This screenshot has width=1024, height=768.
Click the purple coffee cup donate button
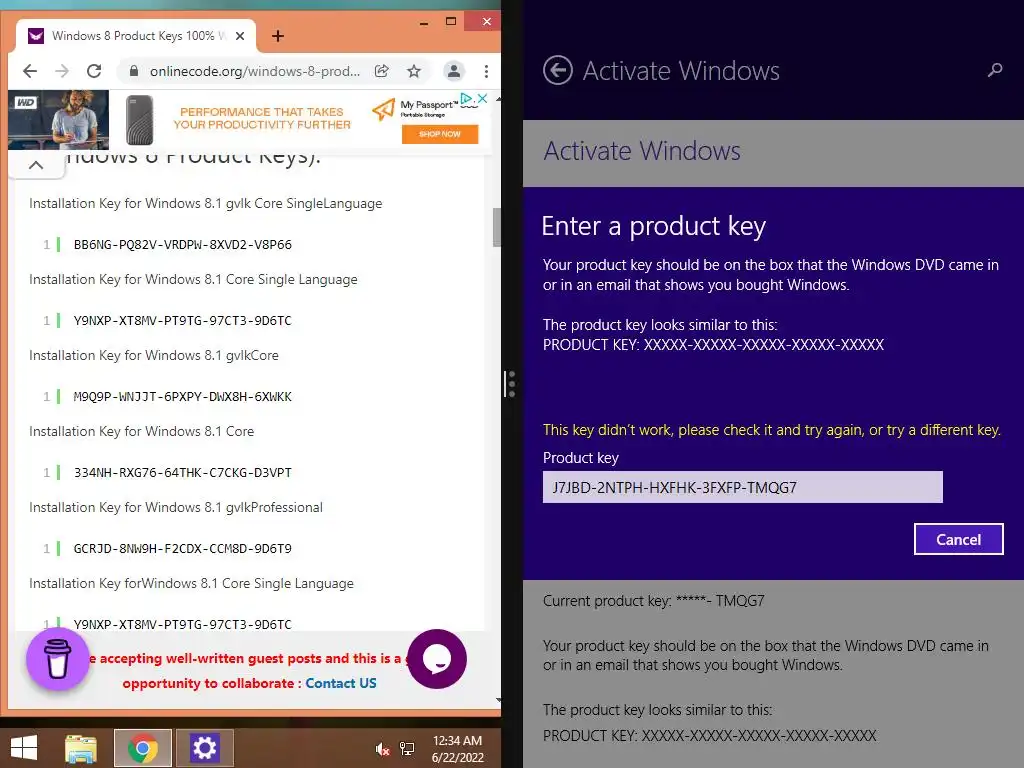(x=57, y=659)
